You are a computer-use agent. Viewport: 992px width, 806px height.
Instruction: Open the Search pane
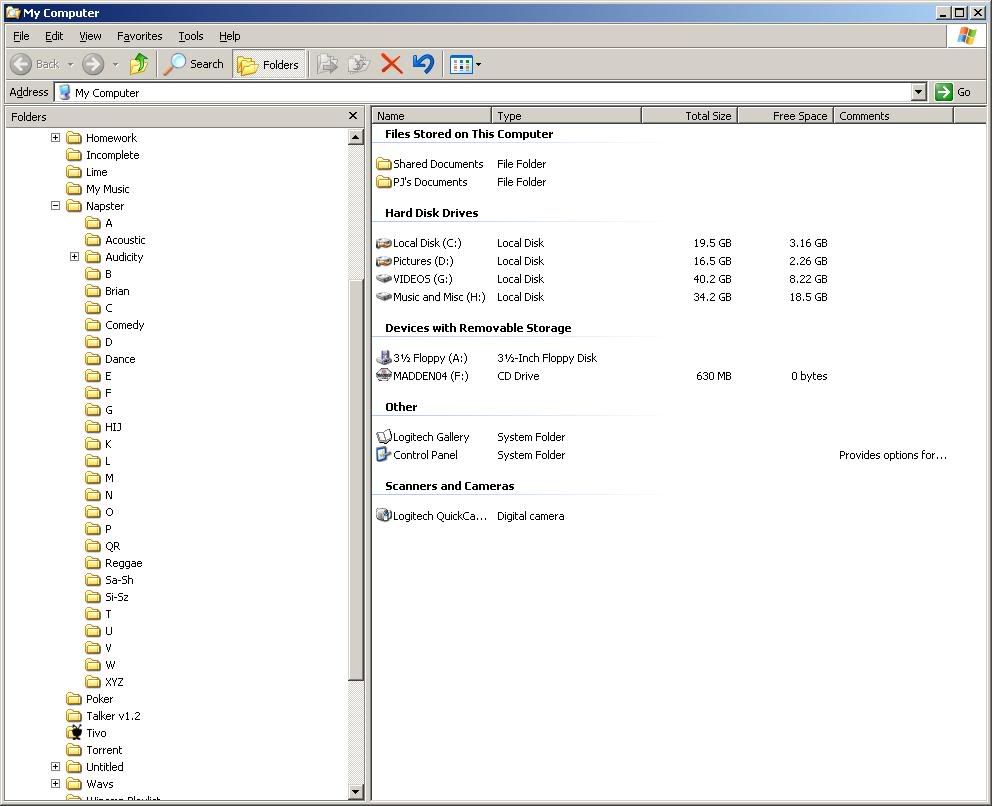coord(194,64)
